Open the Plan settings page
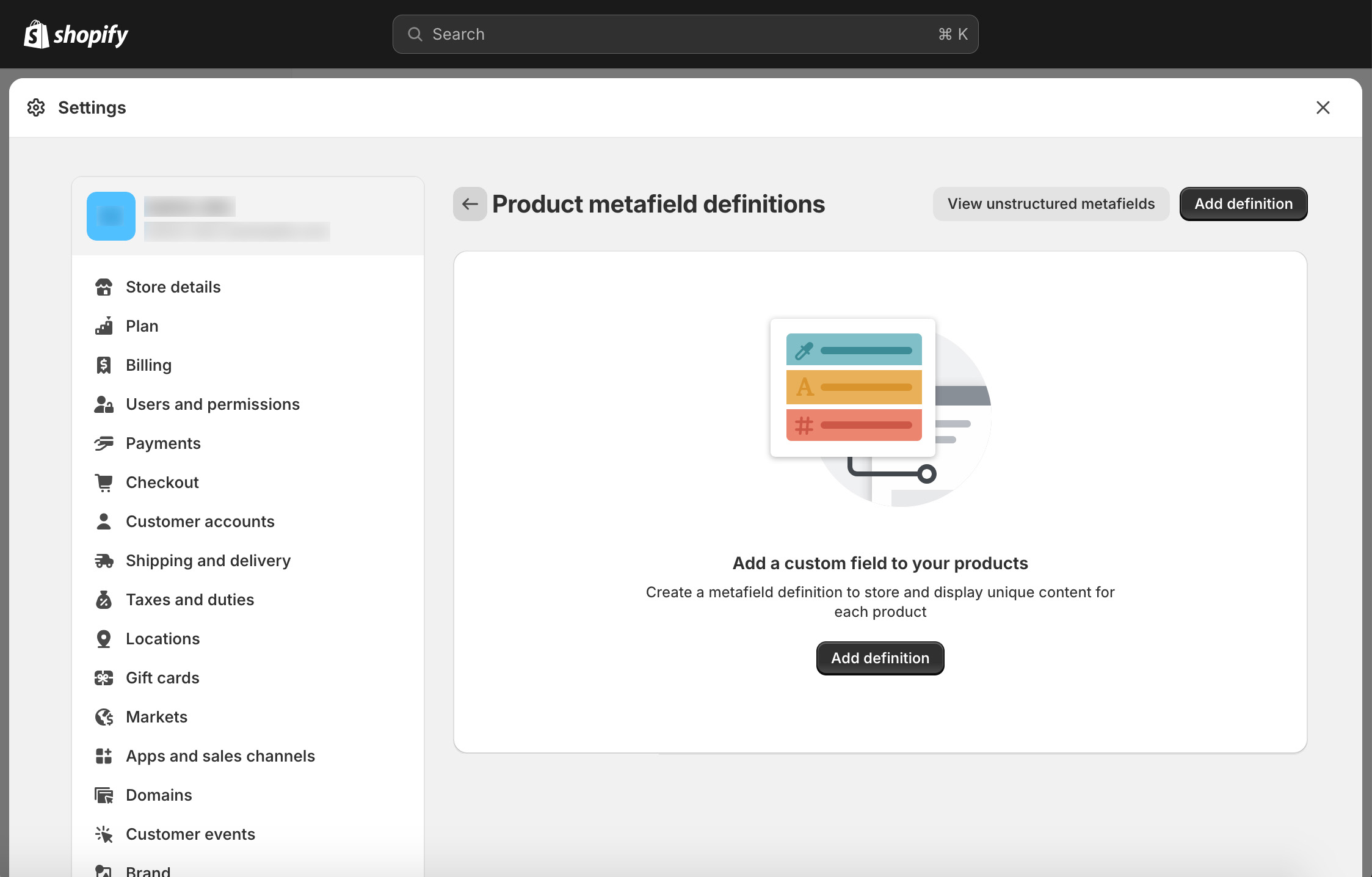Image resolution: width=1372 pixels, height=877 pixels. 142,326
